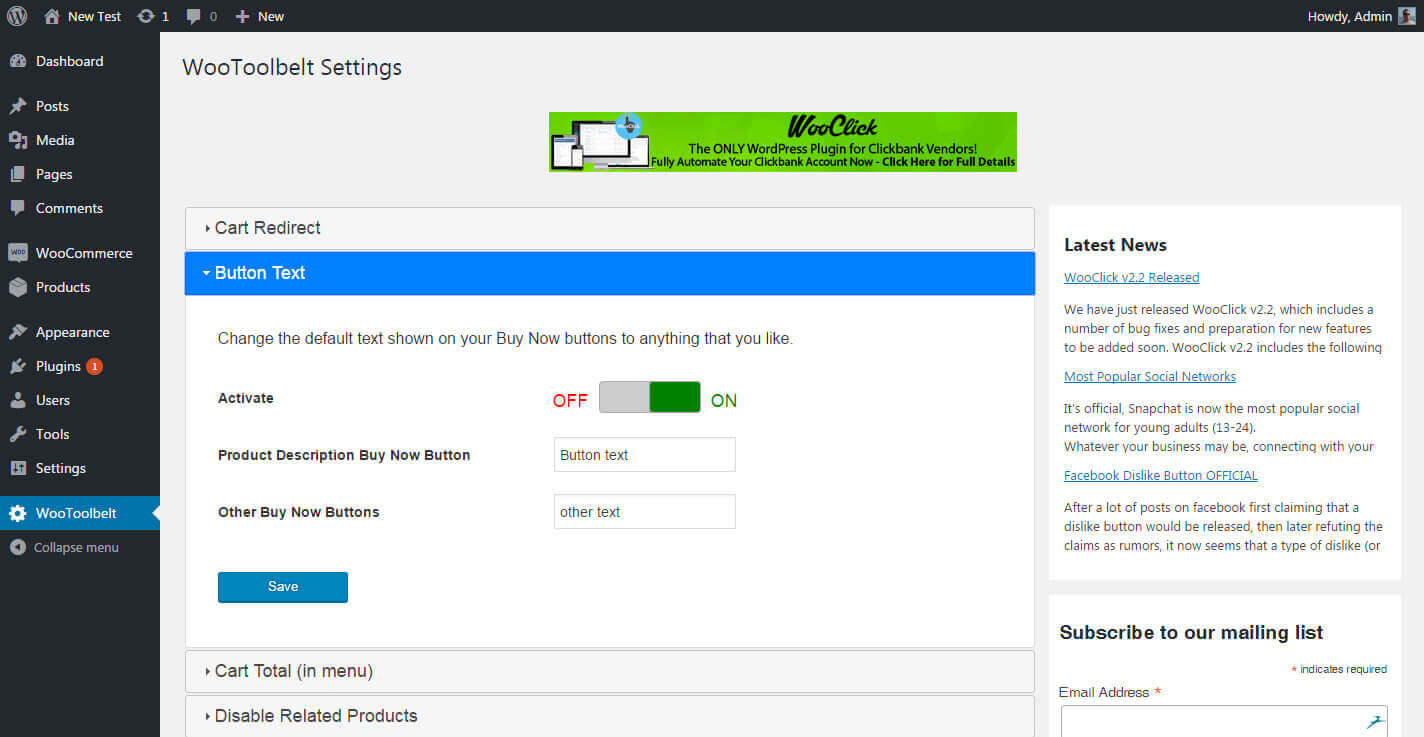This screenshot has height=737, width=1424.
Task: Expand the Disable Related Products section
Action: pos(609,716)
